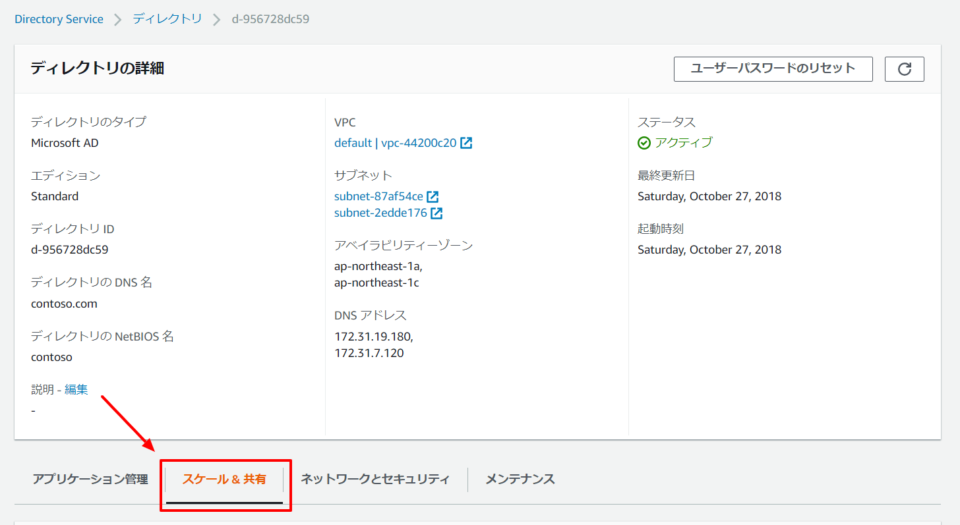
Task: Open the ディレクトリ breadcrumb link
Action: click(167, 18)
